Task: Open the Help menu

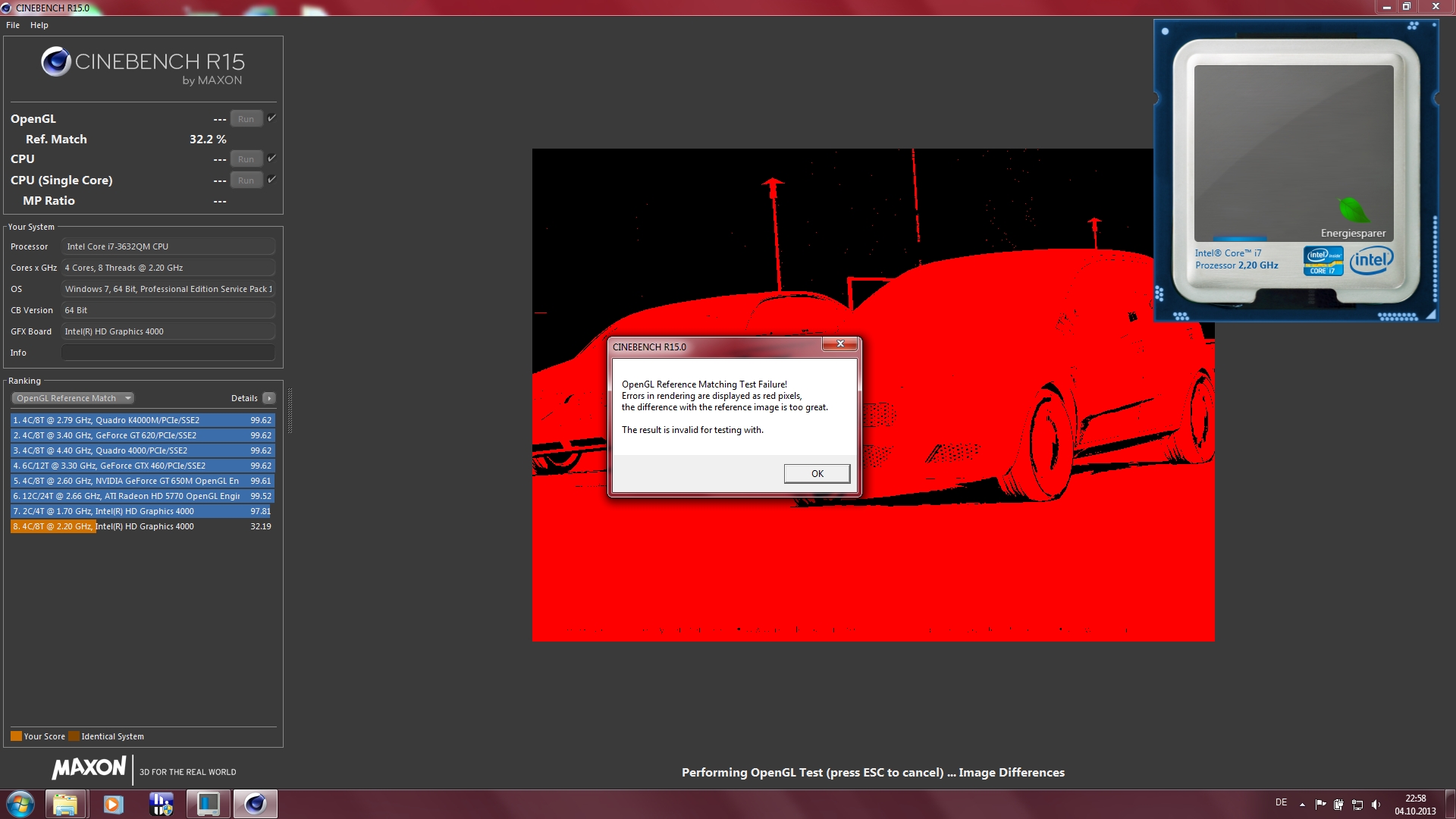Action: [x=39, y=25]
